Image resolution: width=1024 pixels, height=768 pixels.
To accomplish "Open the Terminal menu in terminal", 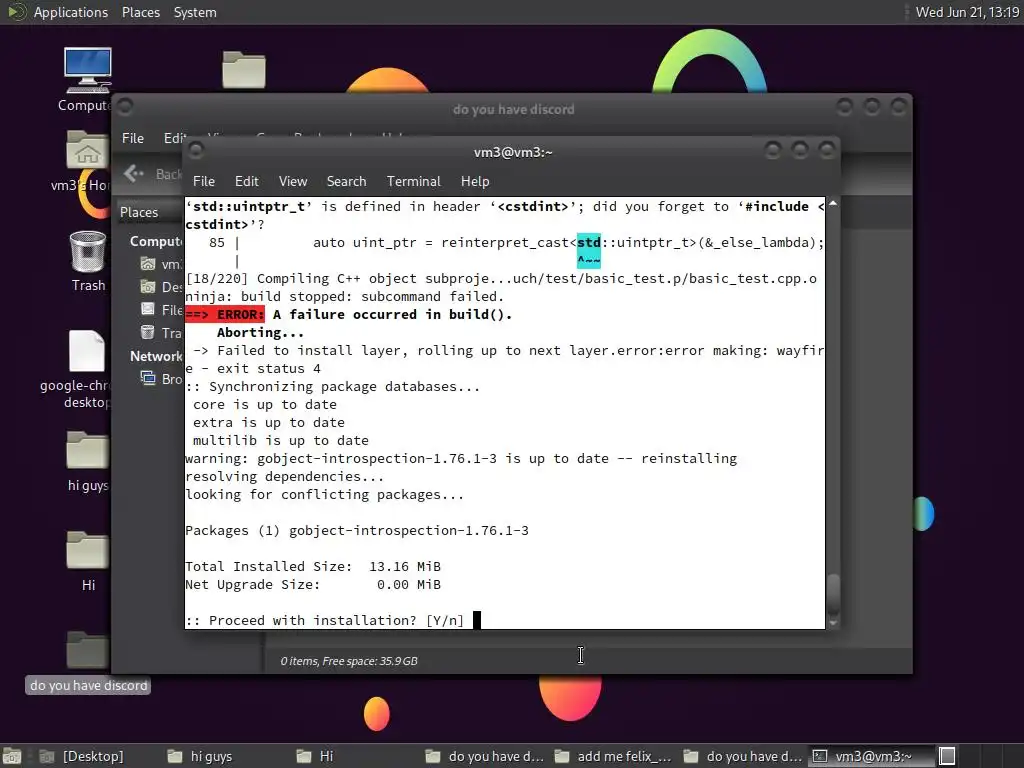I will [x=413, y=181].
